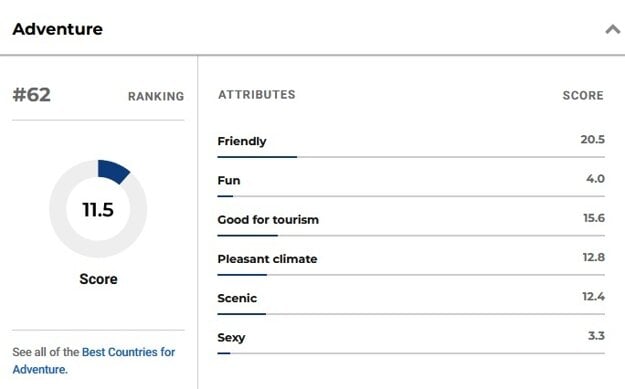Open the Best Countries for Adventure link

click(x=94, y=361)
